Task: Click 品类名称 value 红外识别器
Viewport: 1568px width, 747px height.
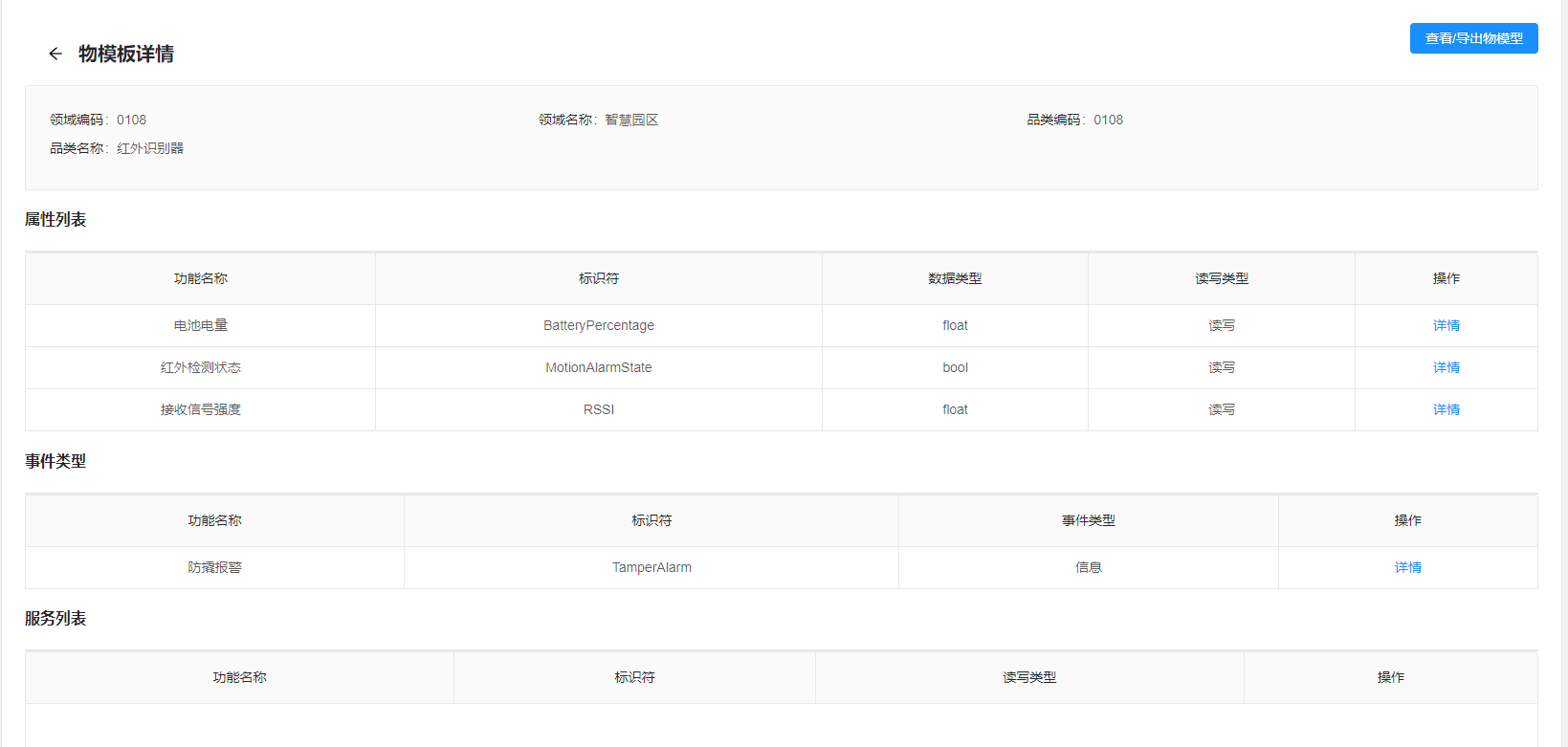Action: point(150,148)
